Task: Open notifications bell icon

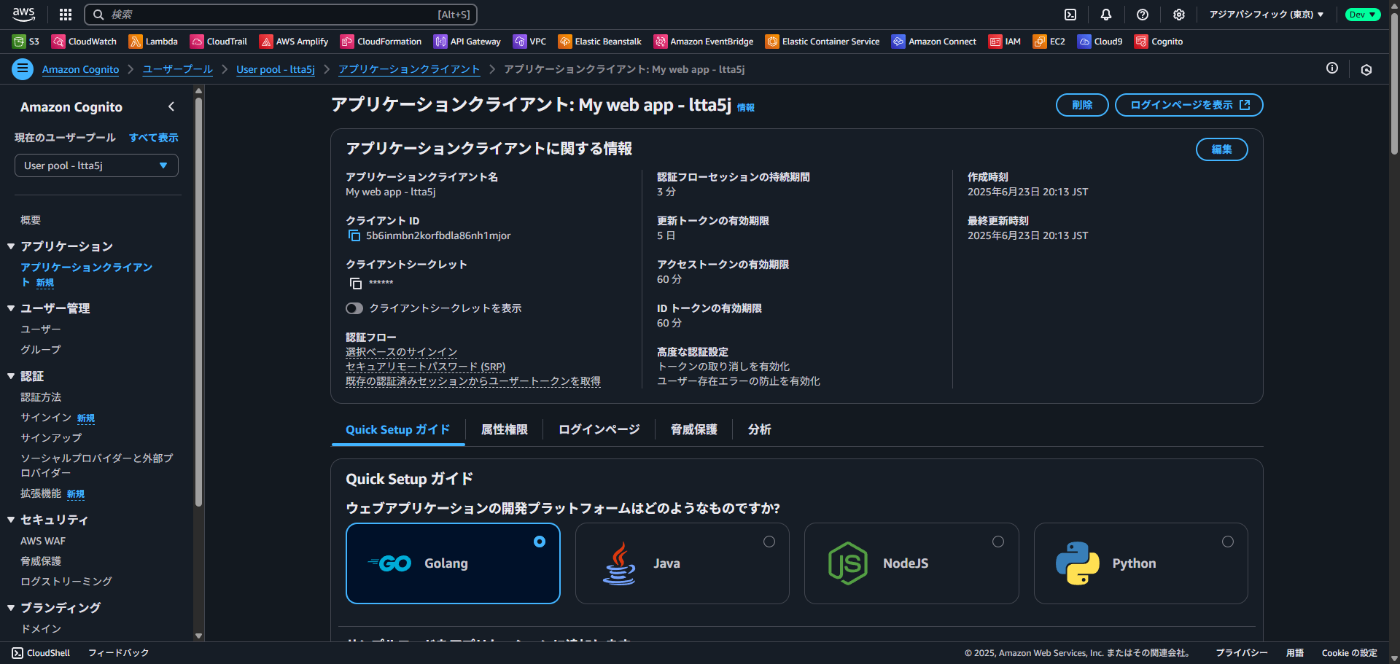Action: pos(1106,14)
